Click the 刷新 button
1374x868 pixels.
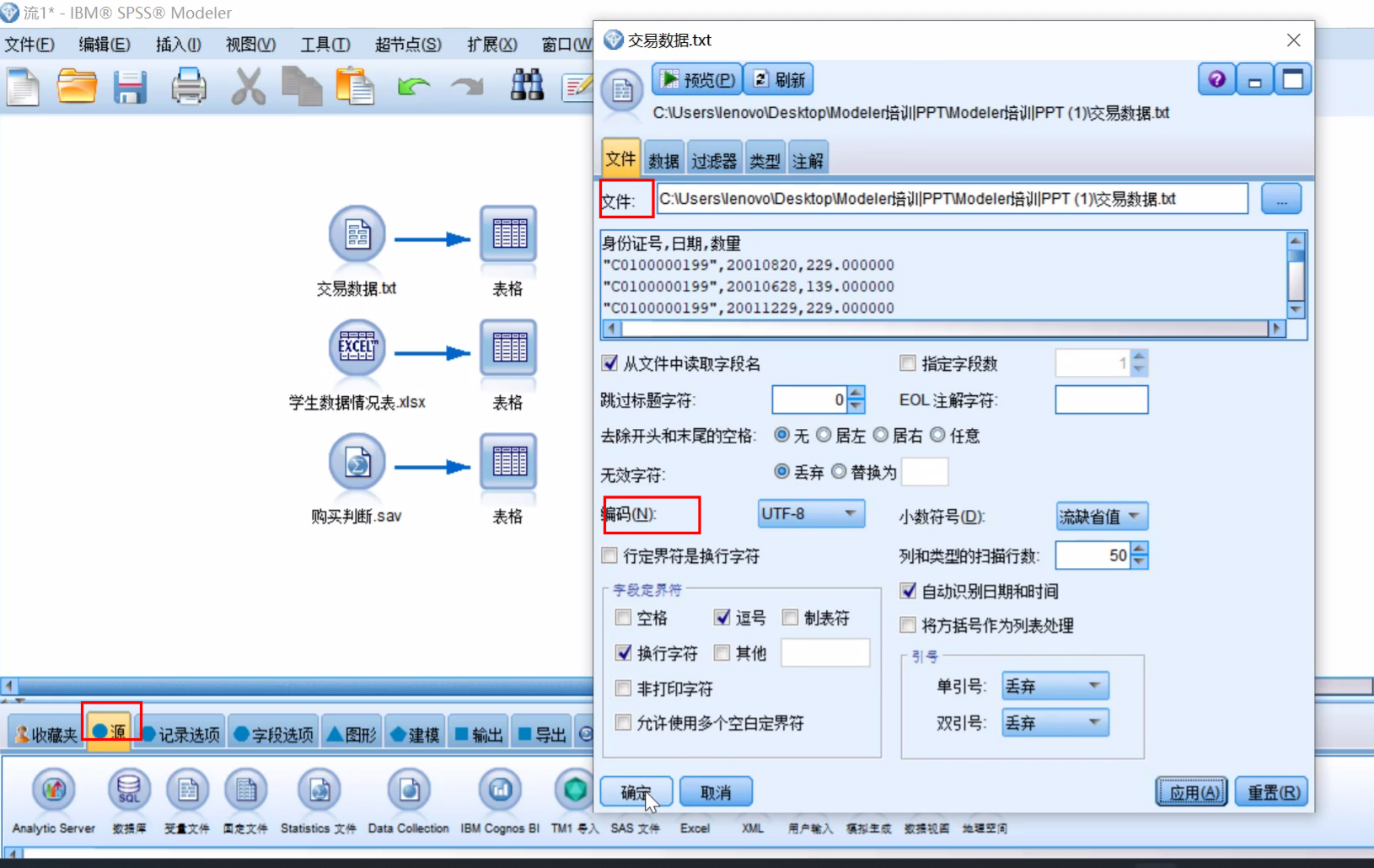[779, 80]
